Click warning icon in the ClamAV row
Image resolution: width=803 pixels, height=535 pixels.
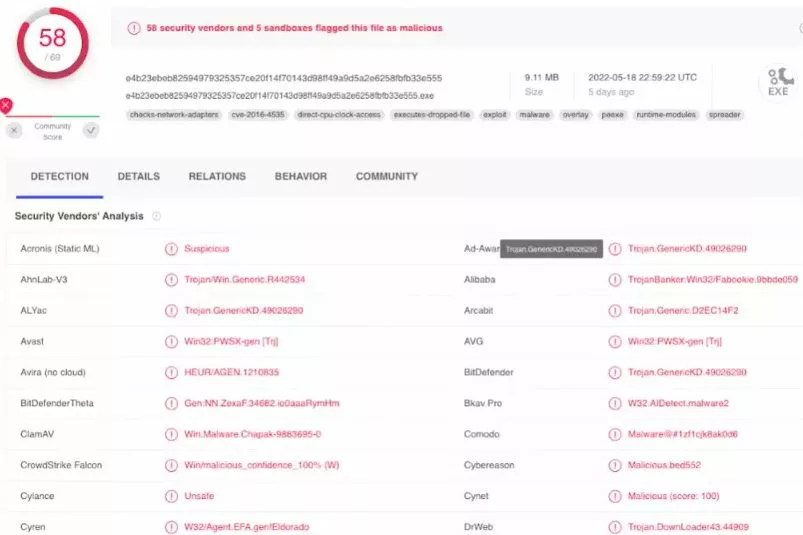pos(171,435)
